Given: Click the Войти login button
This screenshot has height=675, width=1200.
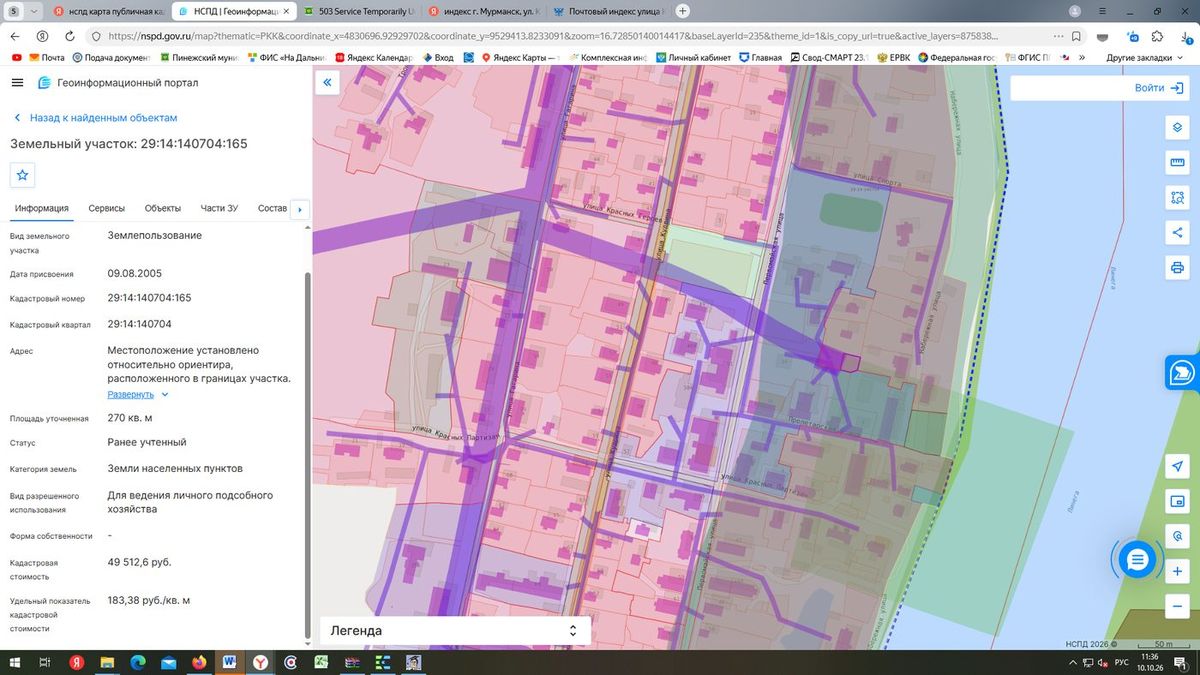Looking at the screenshot, I should click(1160, 88).
